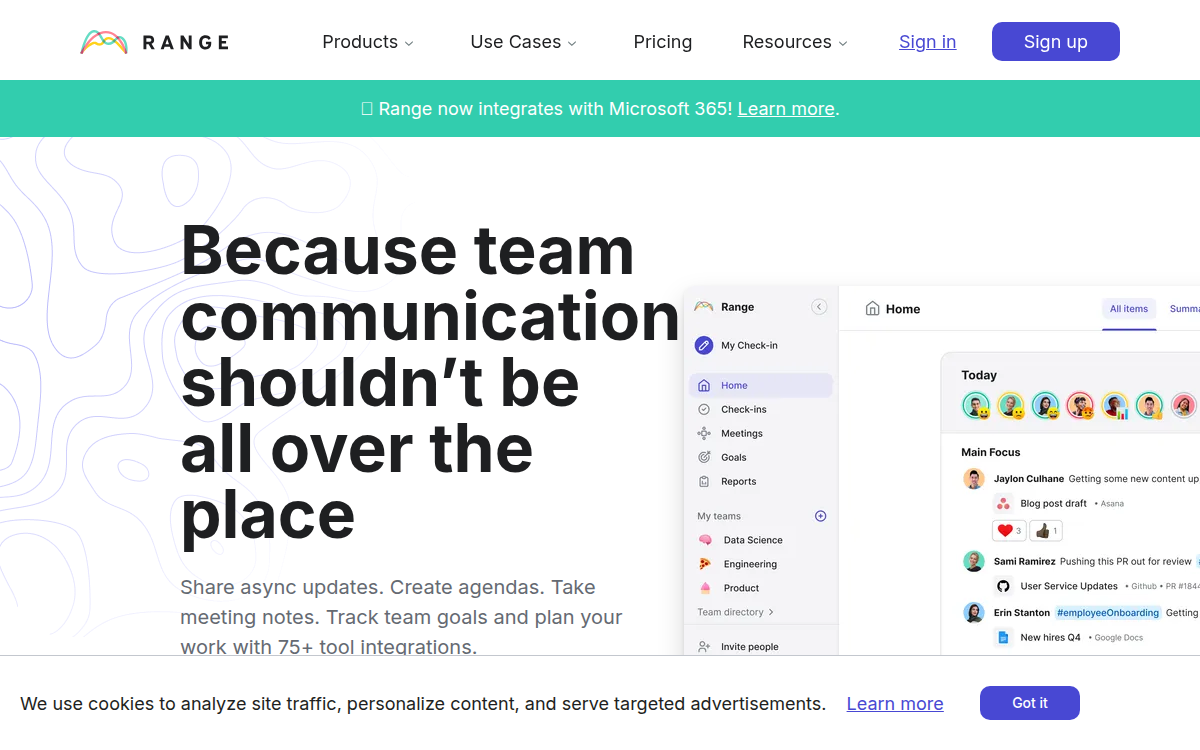Accept cookies with Got it button
The height and width of the screenshot is (750, 1200).
tap(1030, 703)
